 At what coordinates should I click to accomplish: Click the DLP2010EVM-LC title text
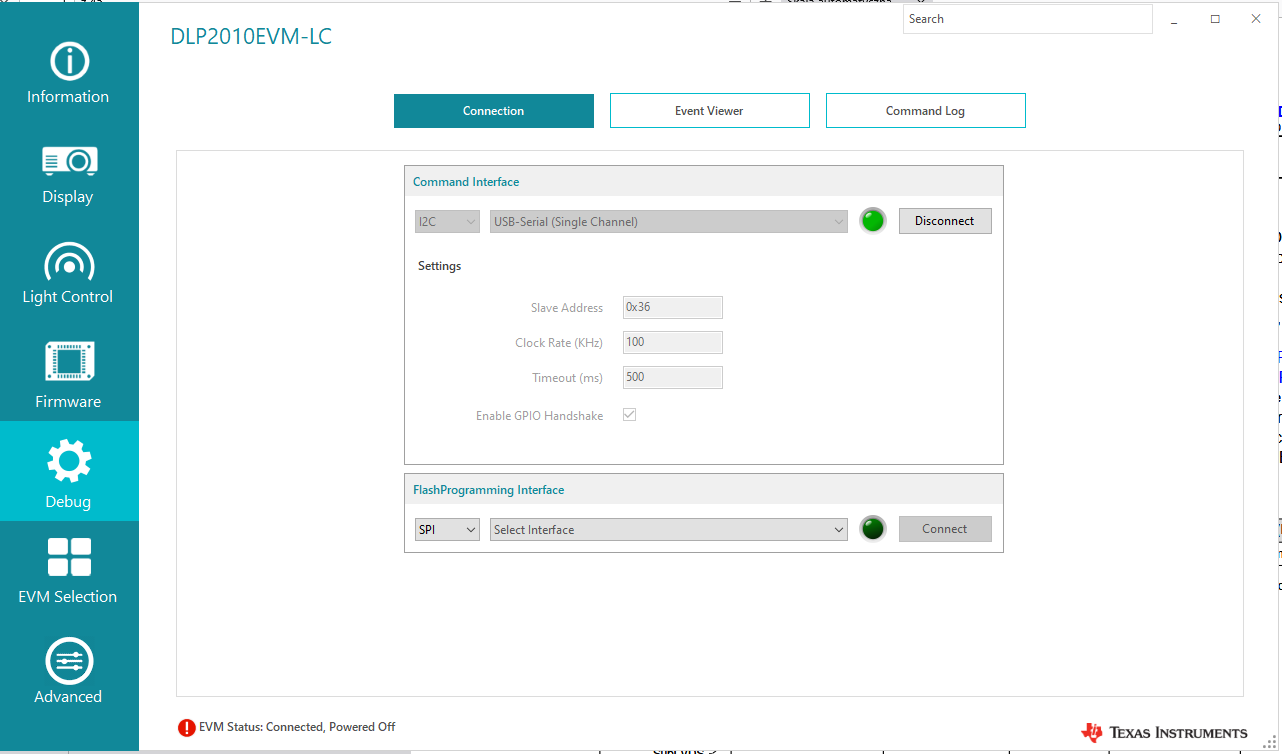pyautogui.click(x=251, y=37)
